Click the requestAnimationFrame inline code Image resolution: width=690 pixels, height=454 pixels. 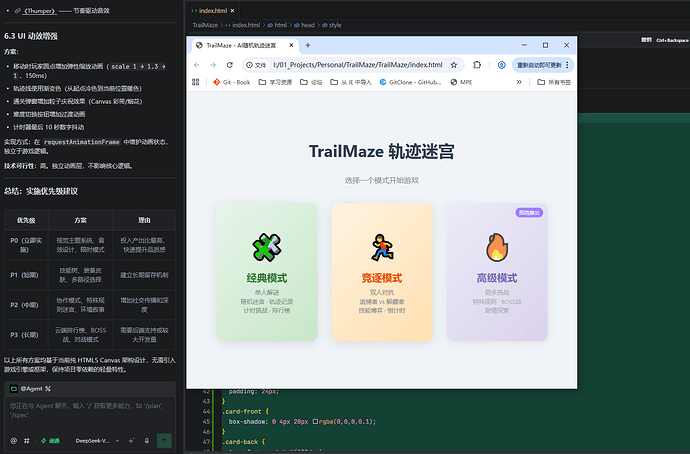[x=81, y=142]
